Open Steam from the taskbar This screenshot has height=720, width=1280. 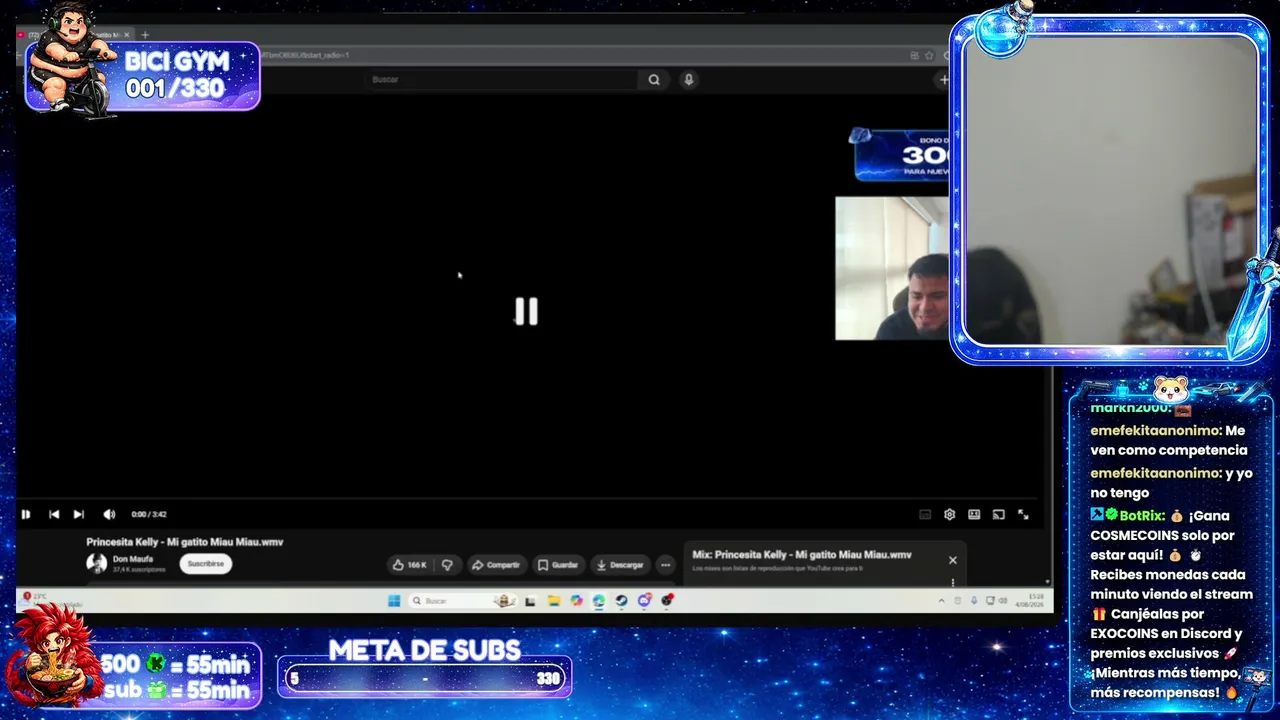pos(621,601)
